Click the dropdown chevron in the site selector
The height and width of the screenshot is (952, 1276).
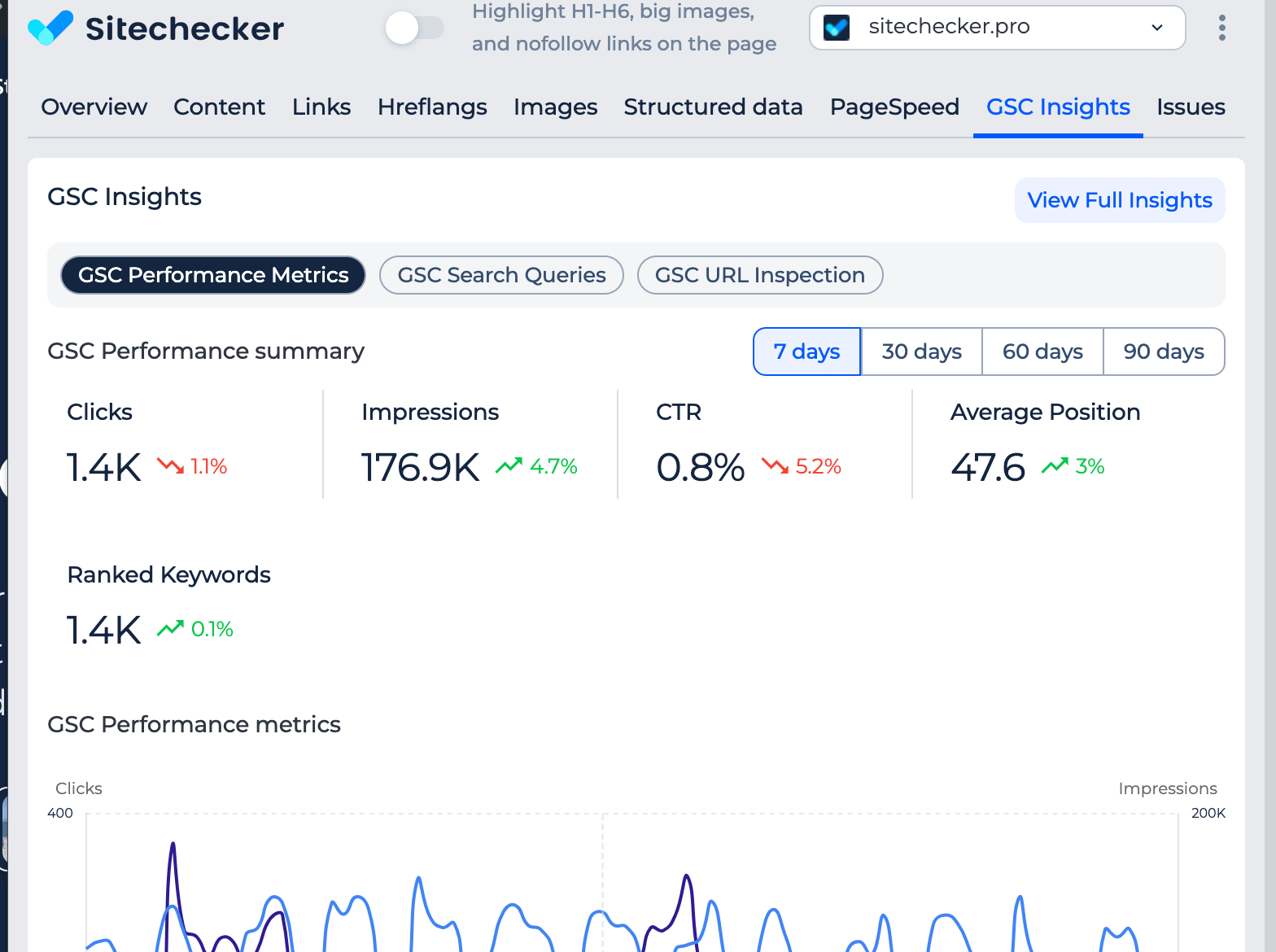point(1156,28)
